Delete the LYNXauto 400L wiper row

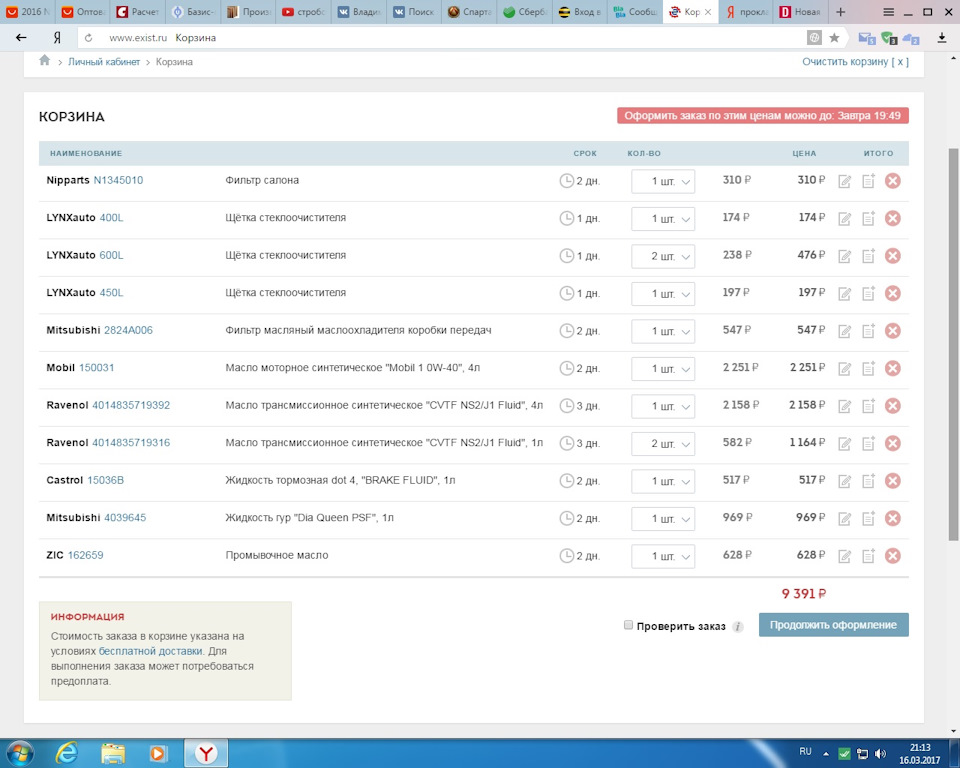click(x=893, y=218)
